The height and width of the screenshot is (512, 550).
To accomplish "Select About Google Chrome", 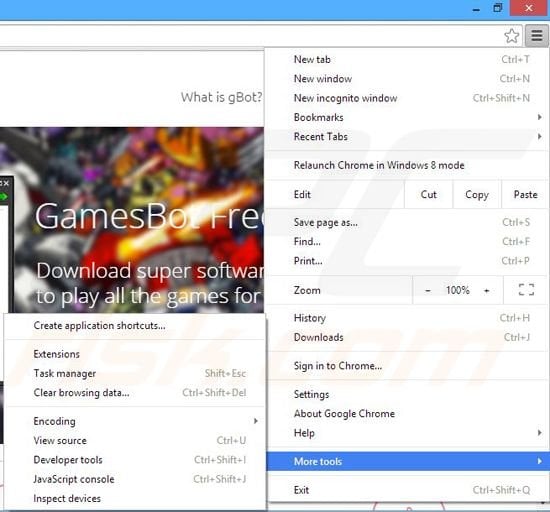I will point(407,413).
